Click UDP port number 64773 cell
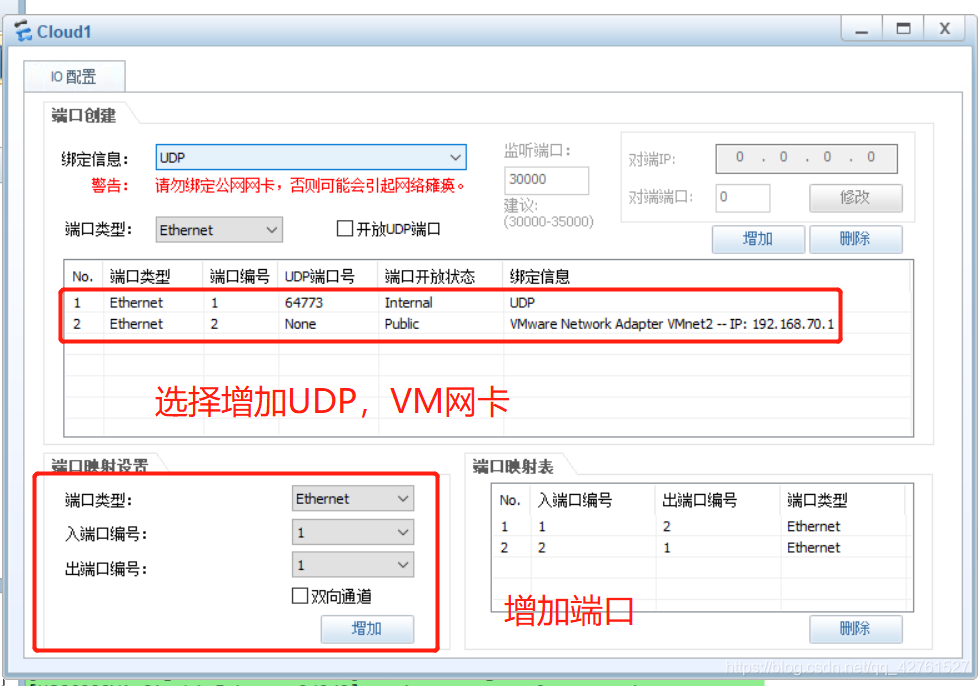Screen dimensions: 979x686 tap(304, 303)
